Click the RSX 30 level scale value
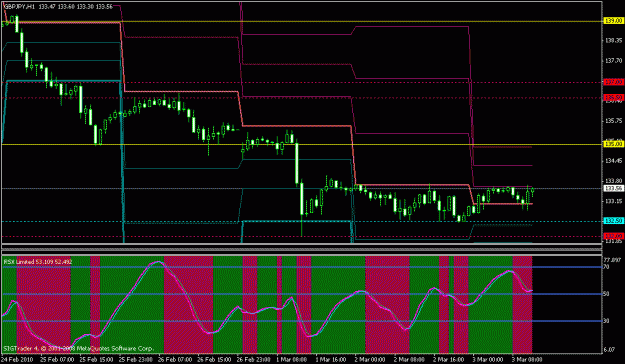Image resolution: width=625 pixels, height=364 pixels. [x=606, y=321]
